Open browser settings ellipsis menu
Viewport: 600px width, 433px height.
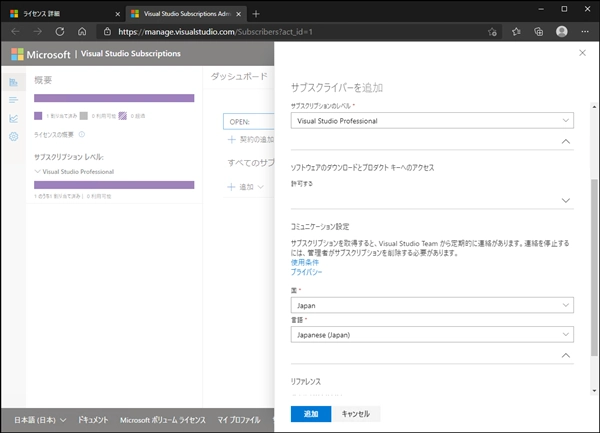pyautogui.click(x=585, y=32)
